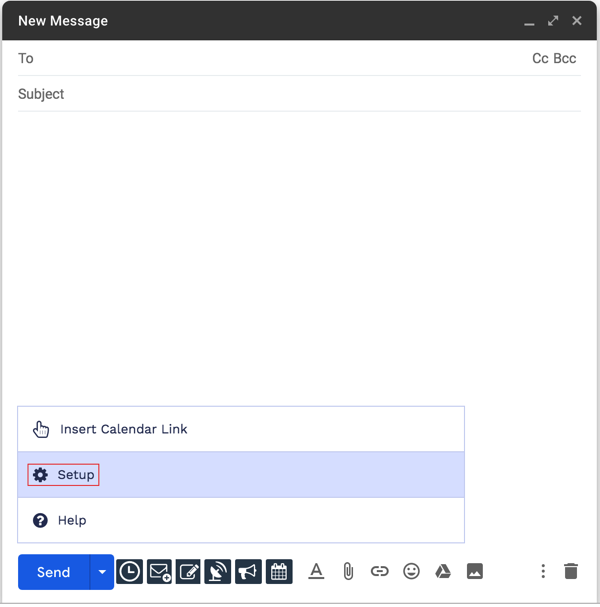
Task: Click the calendar icon in toolbar
Action: coord(279,572)
